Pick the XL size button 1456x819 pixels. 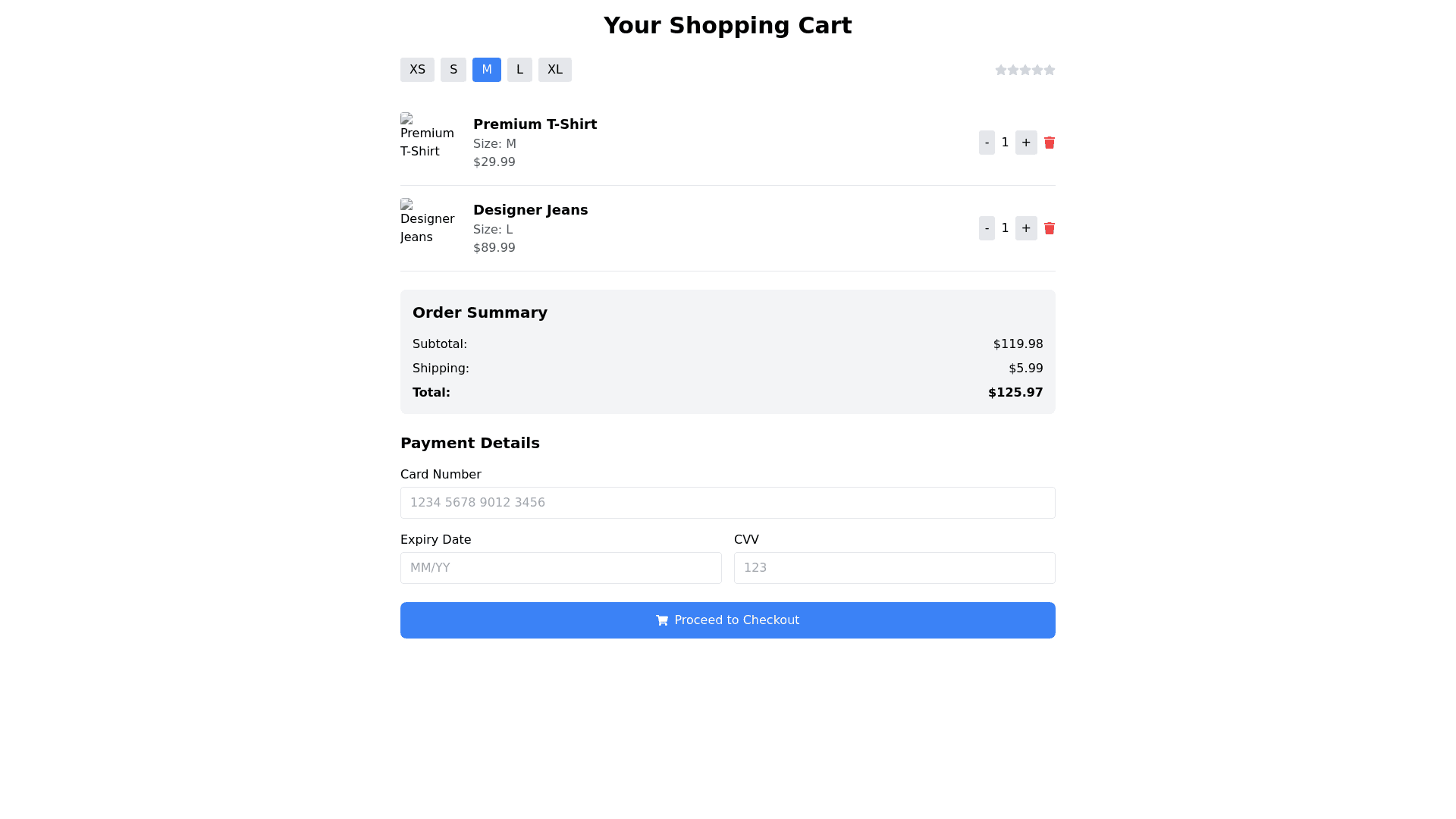click(x=555, y=70)
